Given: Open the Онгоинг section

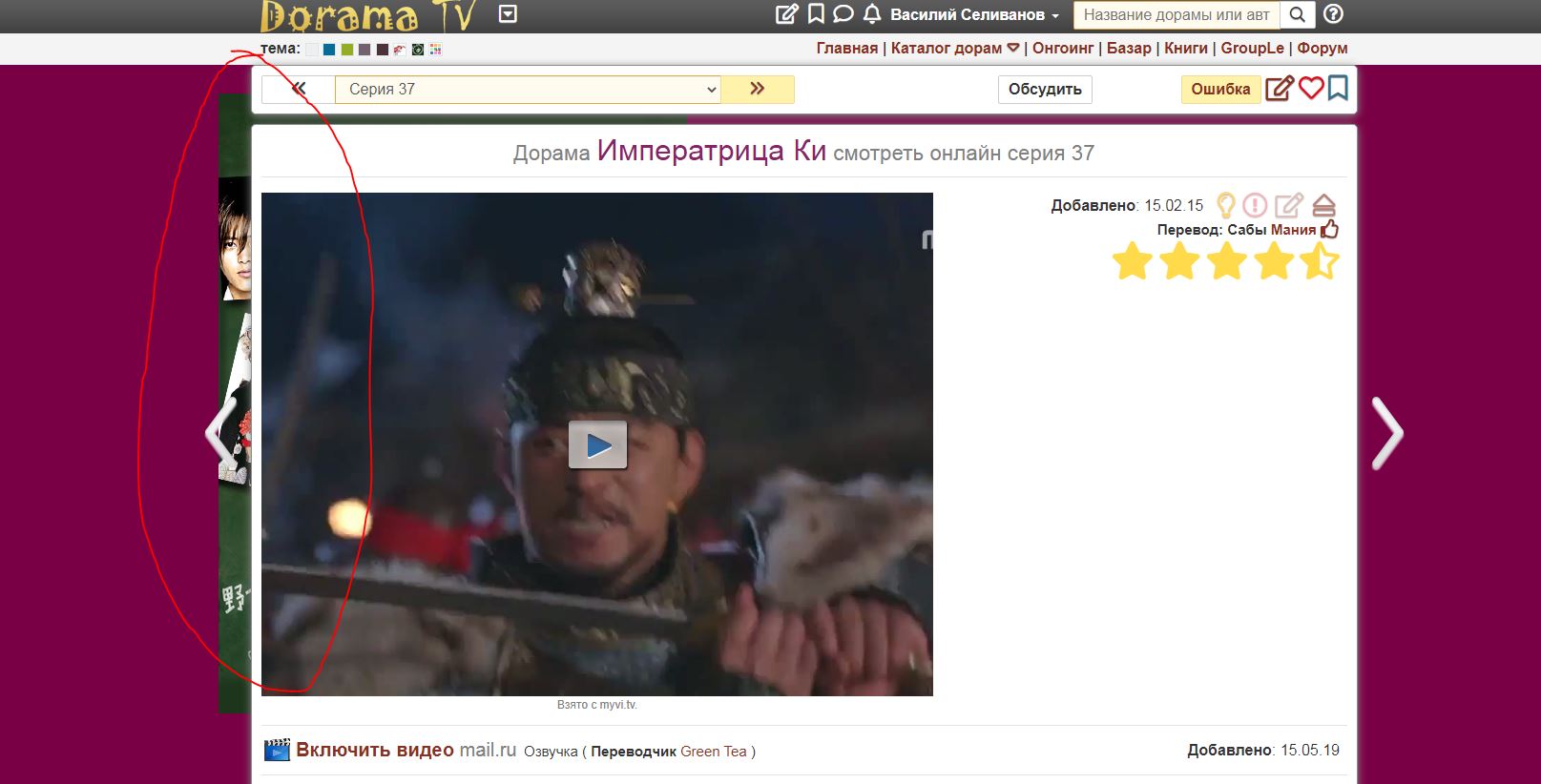Looking at the screenshot, I should 1063,48.
